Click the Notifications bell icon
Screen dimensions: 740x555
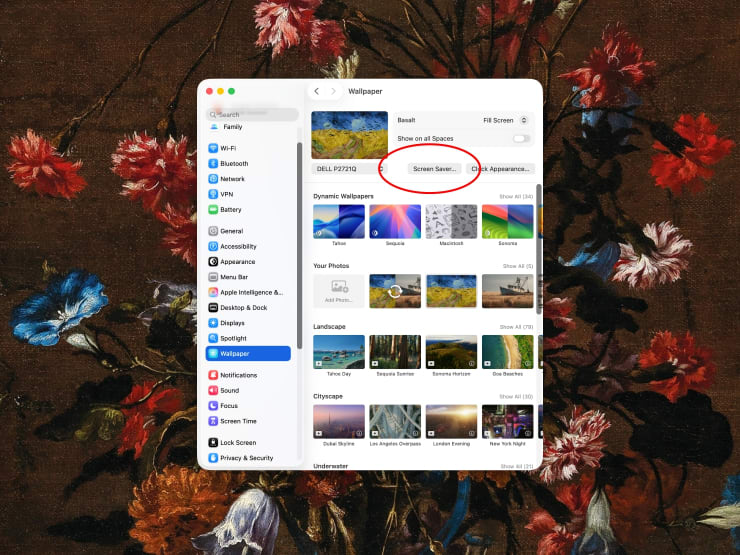[x=213, y=375]
